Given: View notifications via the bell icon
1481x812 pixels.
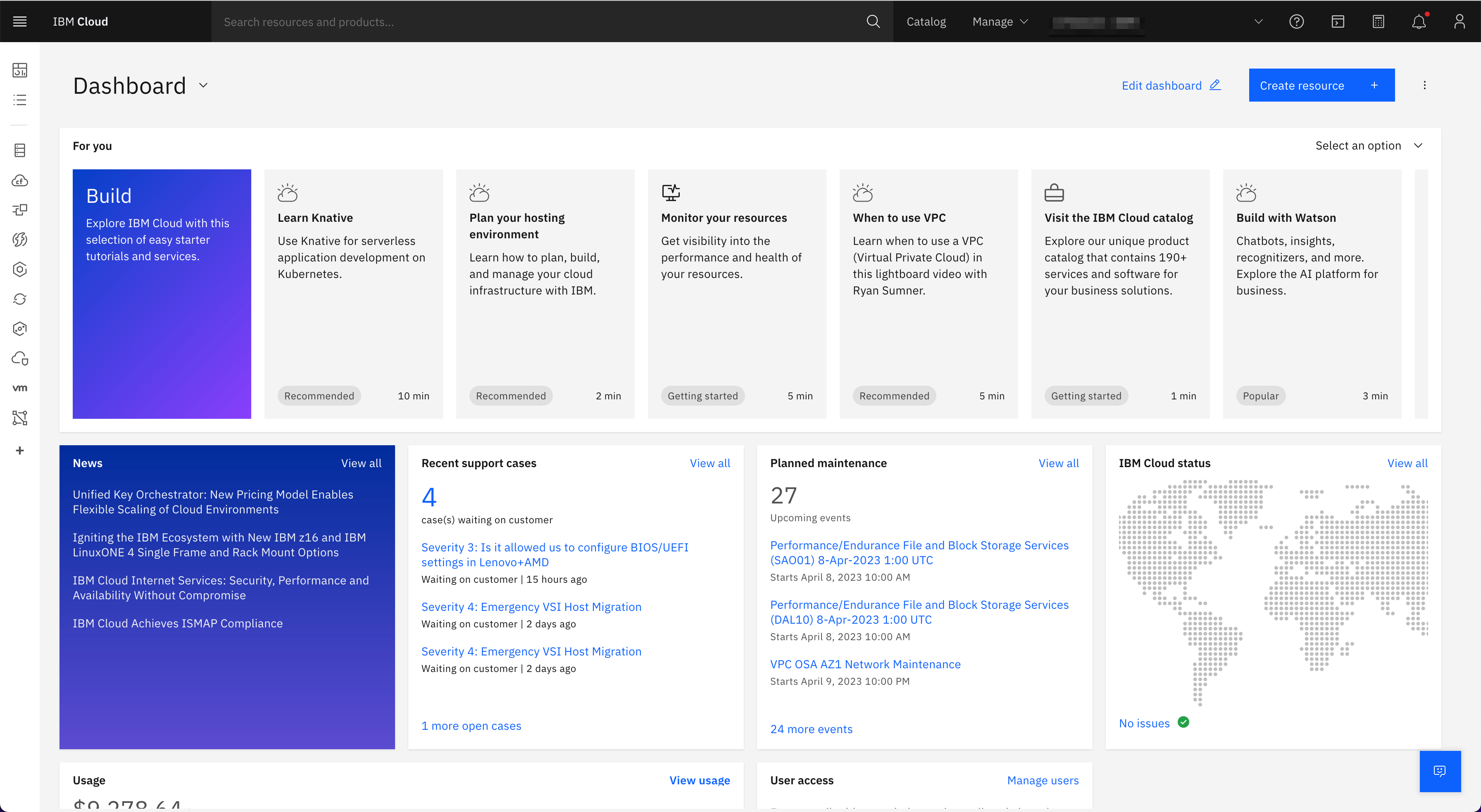Looking at the screenshot, I should coord(1419,21).
